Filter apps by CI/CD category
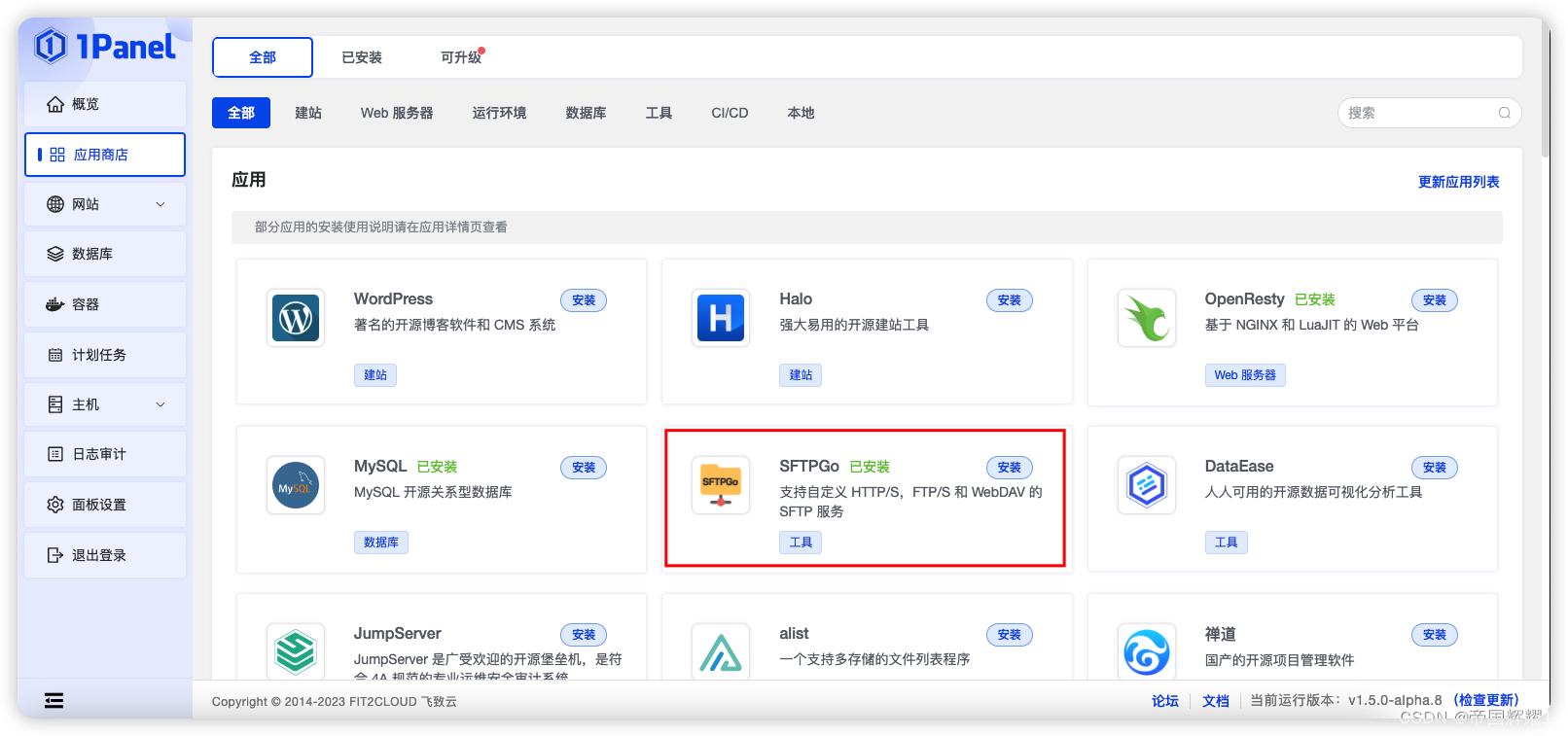This screenshot has width=1568, height=736. tap(730, 113)
